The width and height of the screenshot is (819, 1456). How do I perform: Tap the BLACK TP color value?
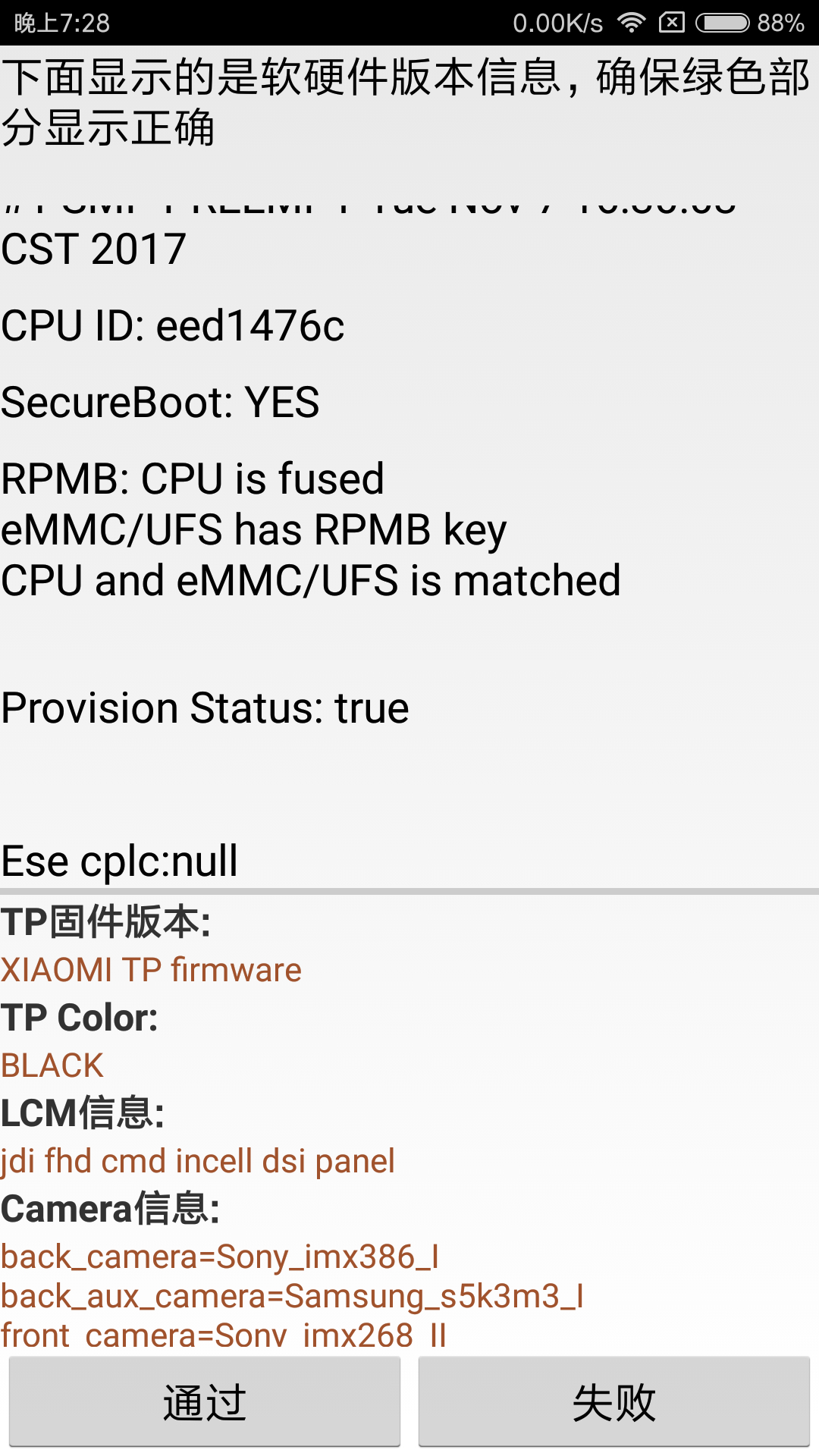point(52,1065)
